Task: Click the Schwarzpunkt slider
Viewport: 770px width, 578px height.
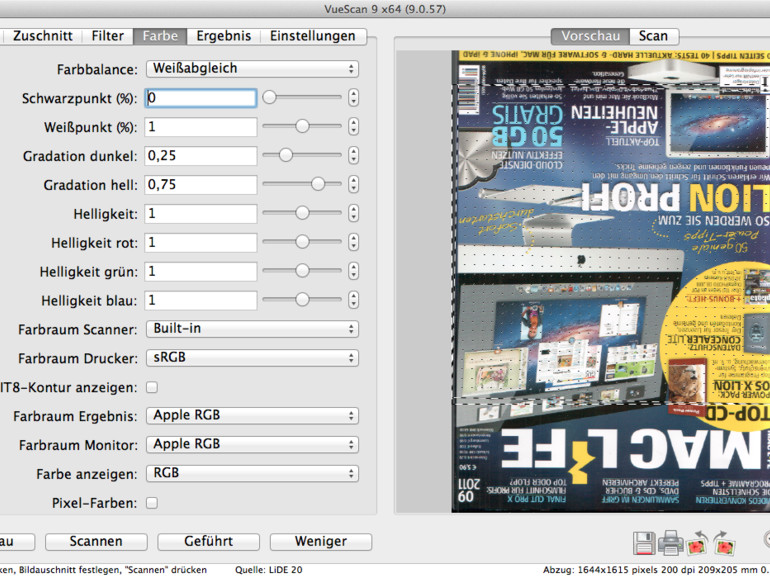Action: pos(302,98)
